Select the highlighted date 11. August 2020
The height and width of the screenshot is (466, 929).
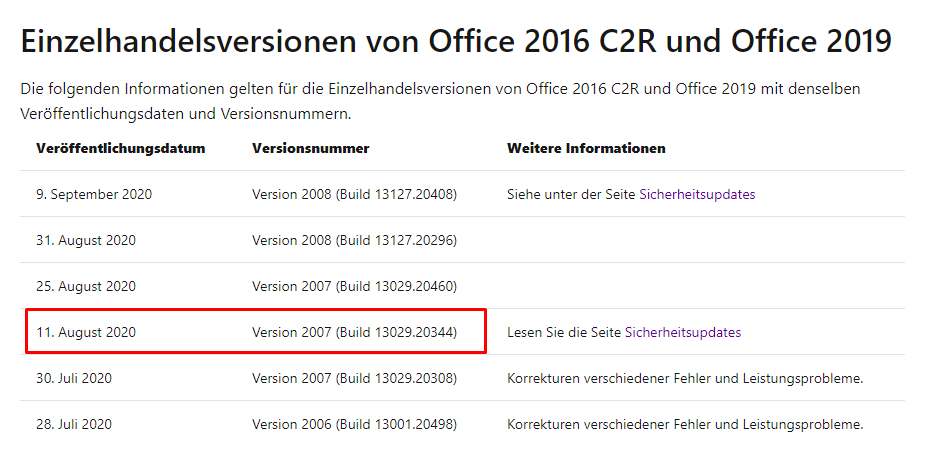point(86,332)
